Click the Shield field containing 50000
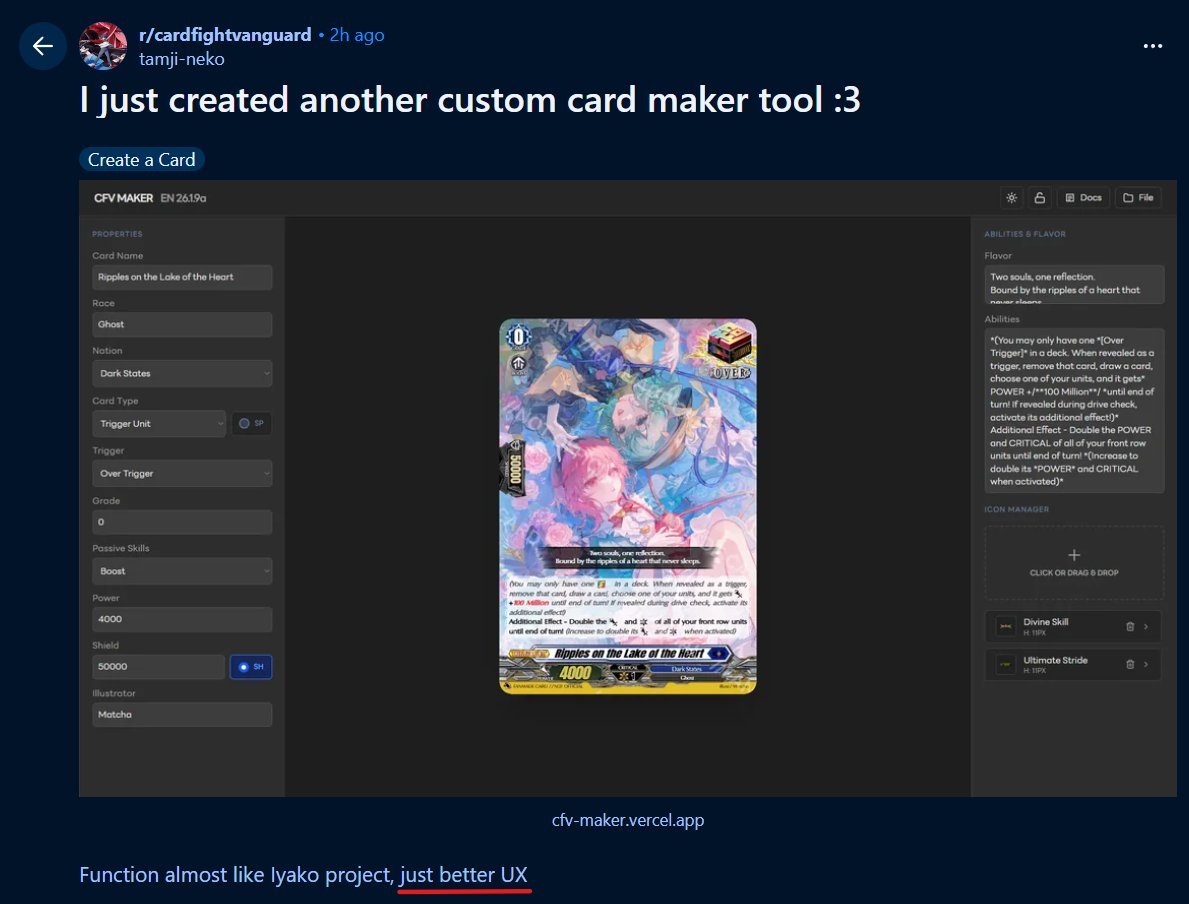Image resolution: width=1189 pixels, height=904 pixels. 158,667
